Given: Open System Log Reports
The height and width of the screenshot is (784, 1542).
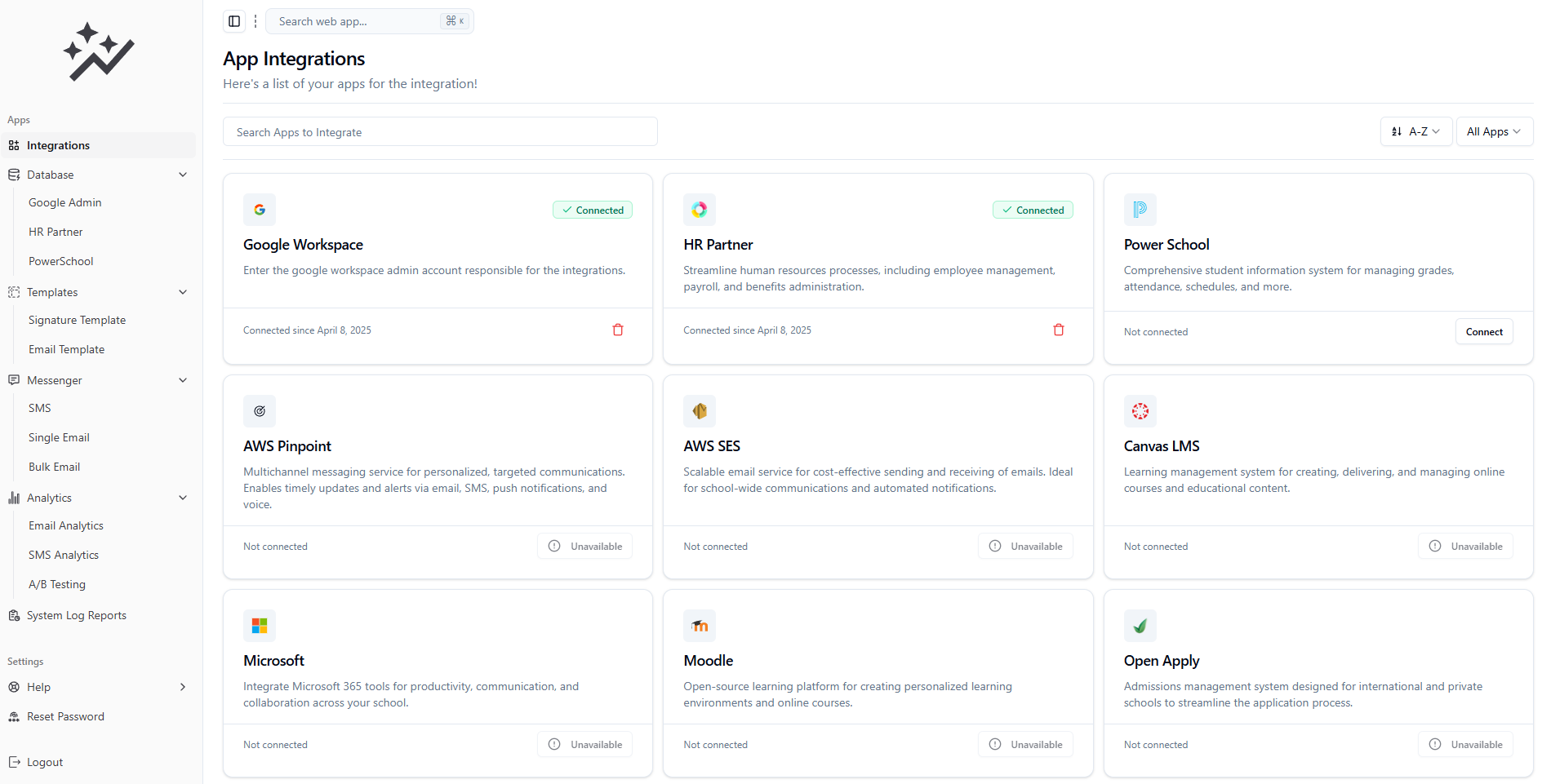Looking at the screenshot, I should click(x=77, y=615).
